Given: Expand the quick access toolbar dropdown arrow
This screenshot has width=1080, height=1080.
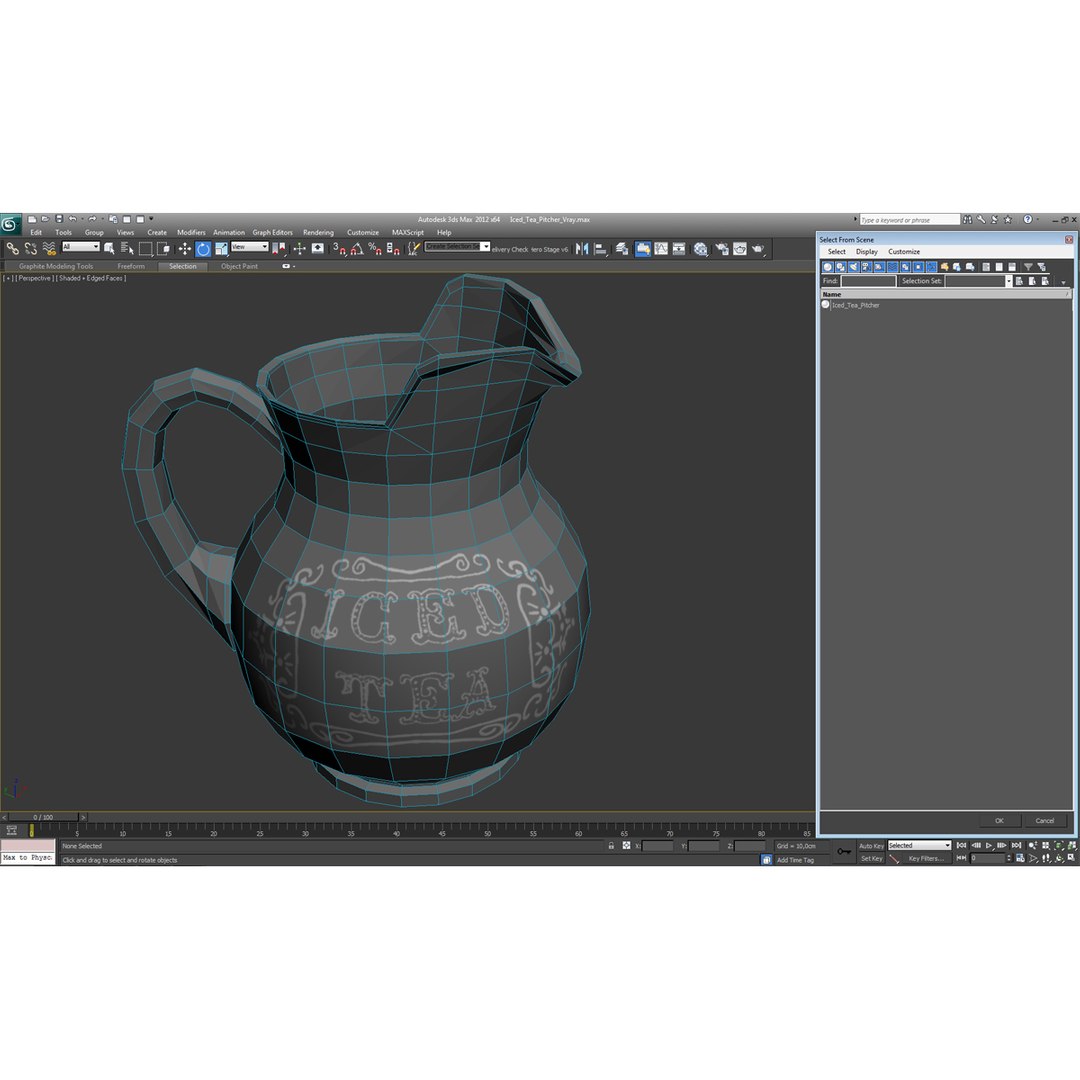Looking at the screenshot, I should 151,219.
